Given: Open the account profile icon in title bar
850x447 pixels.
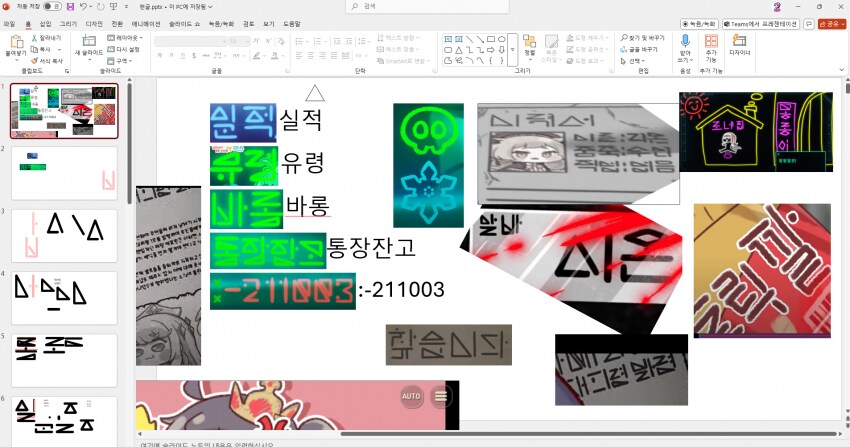Looking at the screenshot, I should tap(777, 7).
